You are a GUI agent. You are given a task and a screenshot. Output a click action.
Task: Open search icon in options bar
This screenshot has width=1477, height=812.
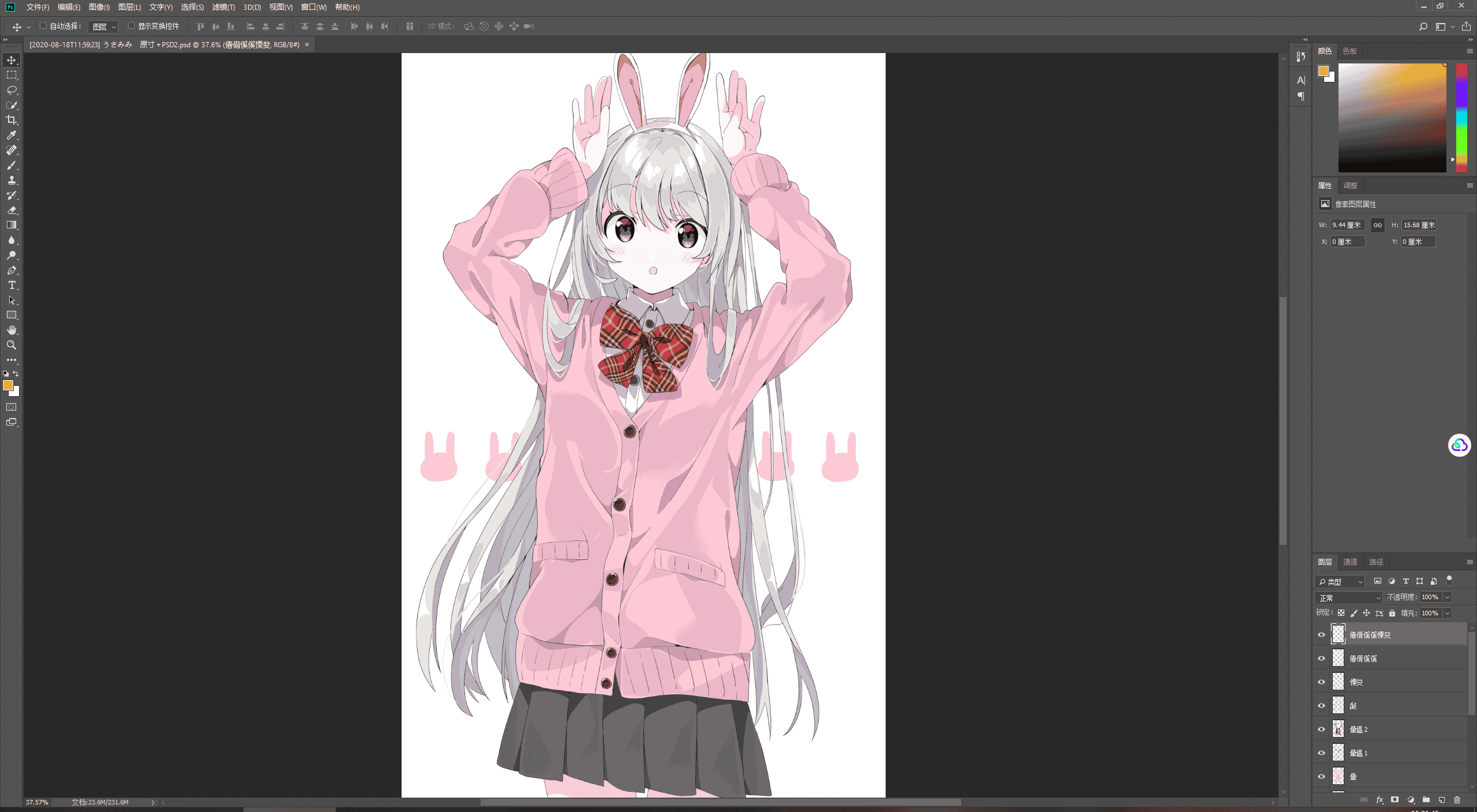(1423, 27)
